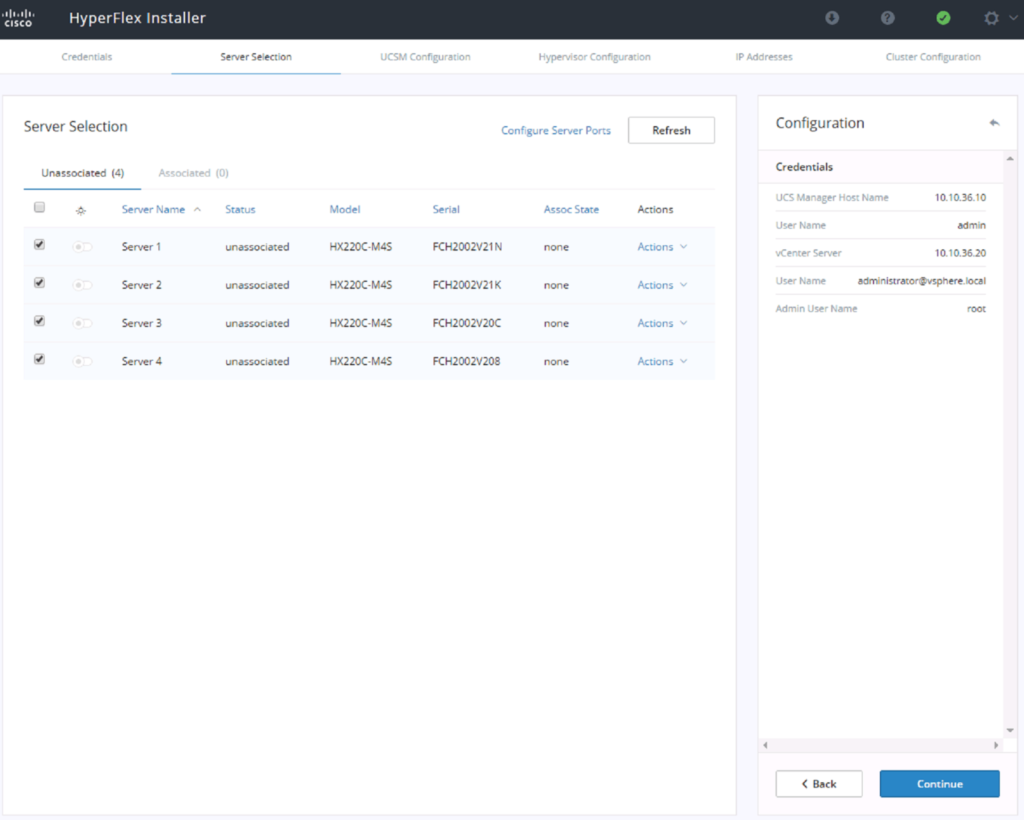The image size is (1024, 820).
Task: Click Server 3 unassociated status cell
Action: [x=257, y=323]
